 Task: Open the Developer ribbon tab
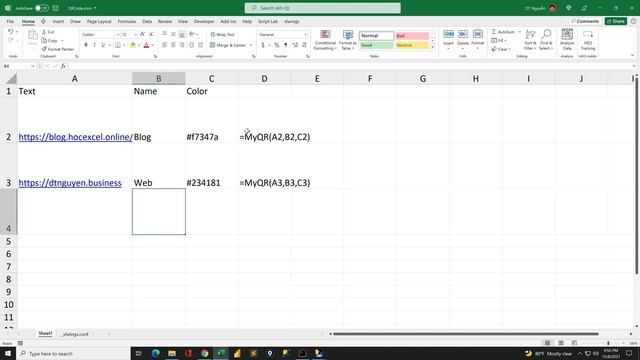[204, 21]
